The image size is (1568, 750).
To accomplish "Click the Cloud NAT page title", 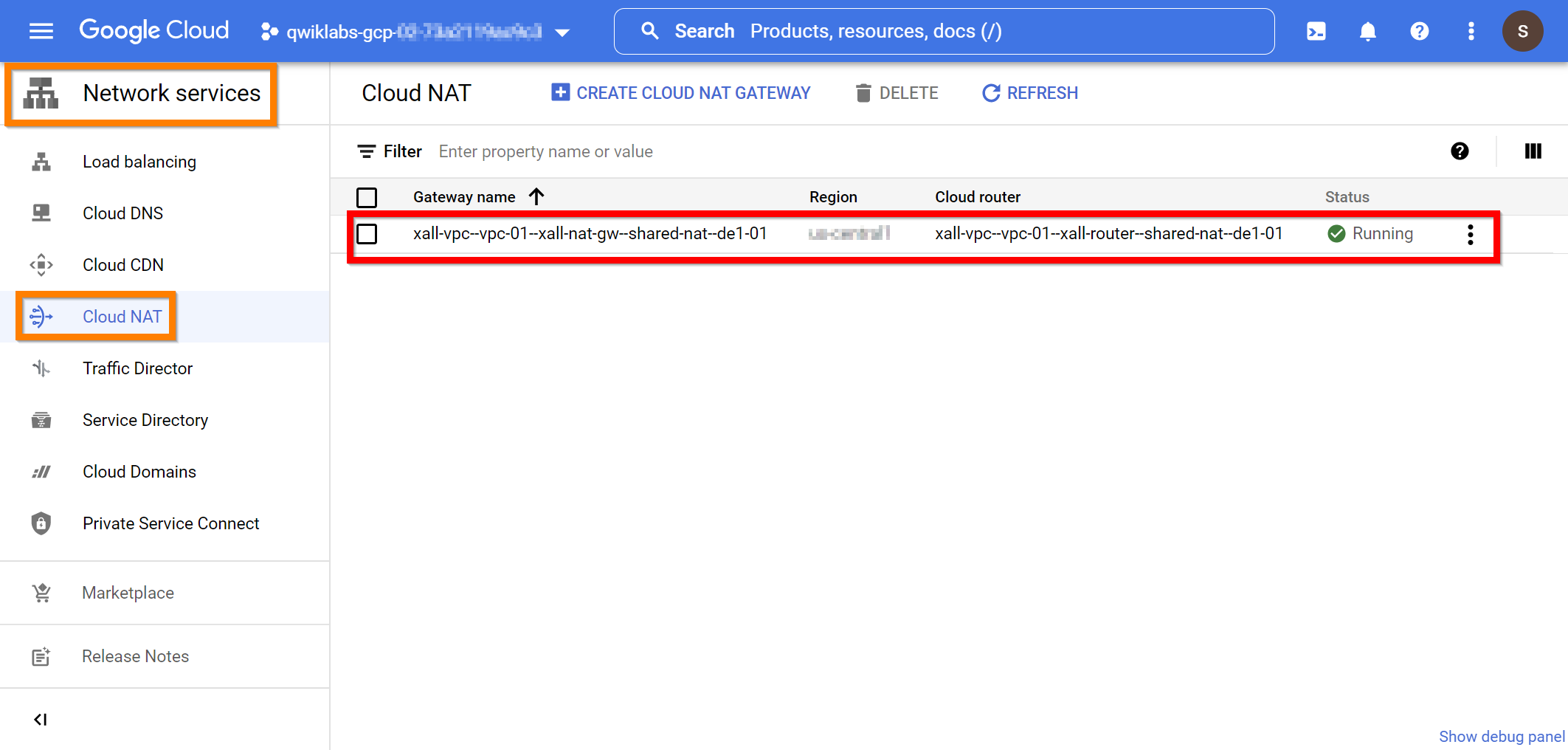I will [x=416, y=93].
